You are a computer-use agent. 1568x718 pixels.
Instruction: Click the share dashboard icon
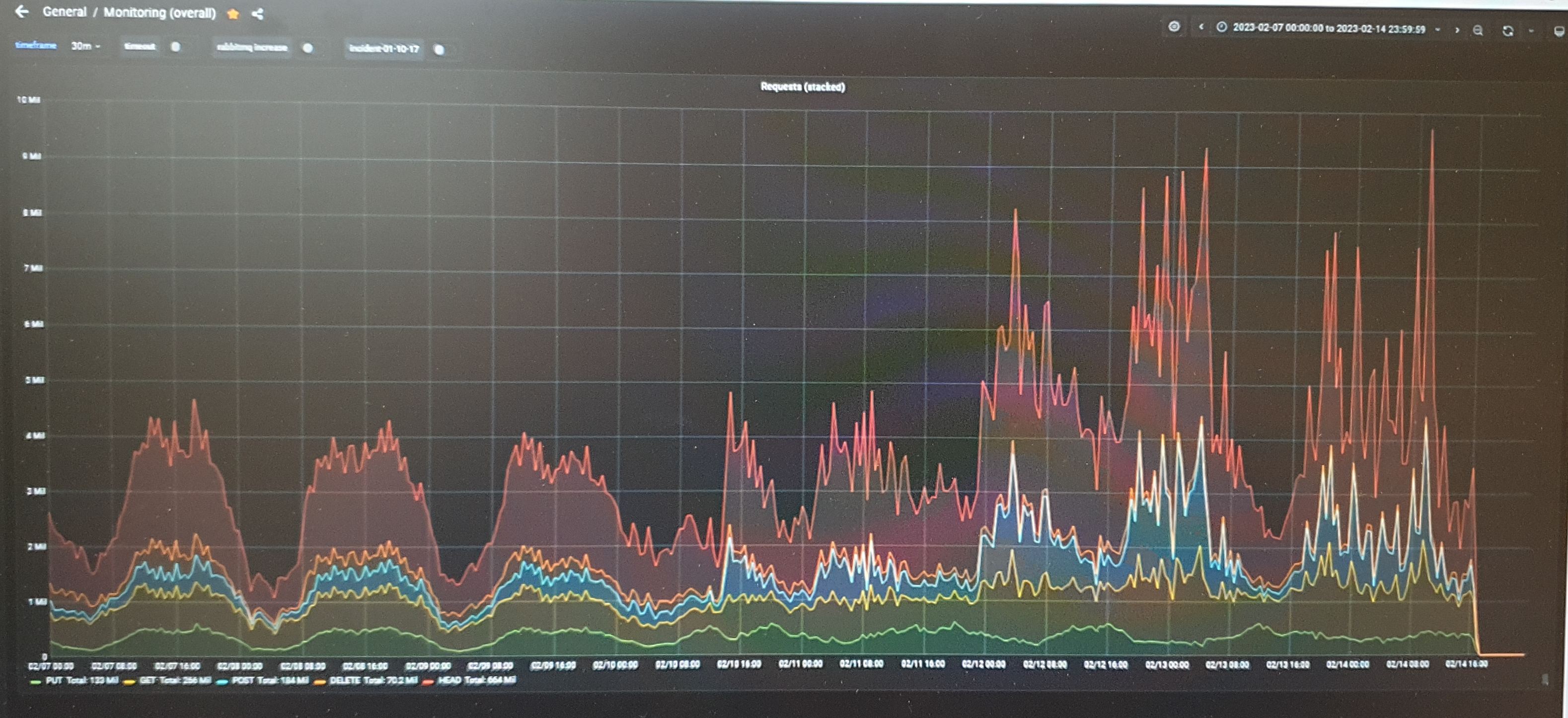pyautogui.click(x=257, y=14)
